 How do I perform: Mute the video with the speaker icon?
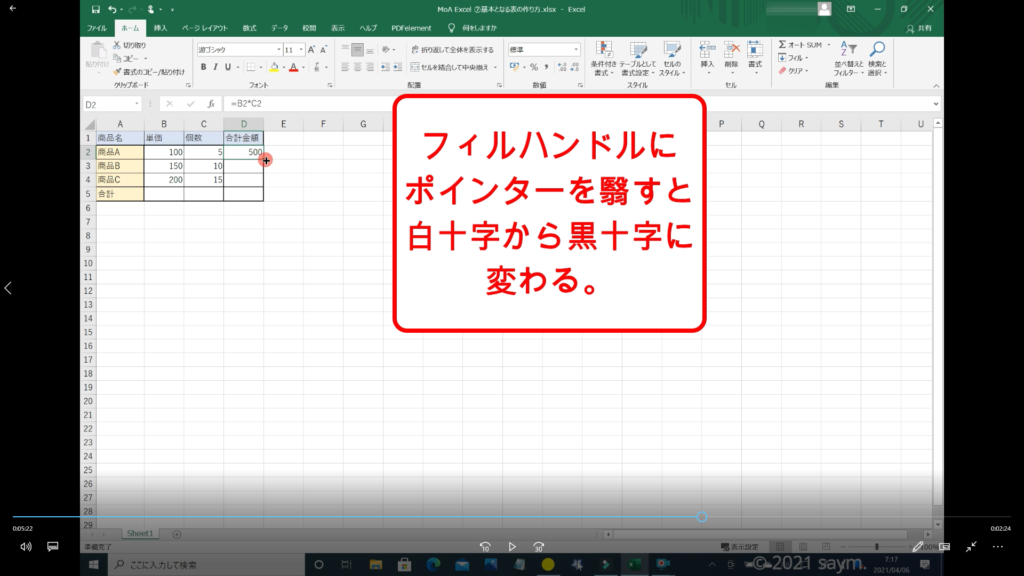pyautogui.click(x=26, y=547)
